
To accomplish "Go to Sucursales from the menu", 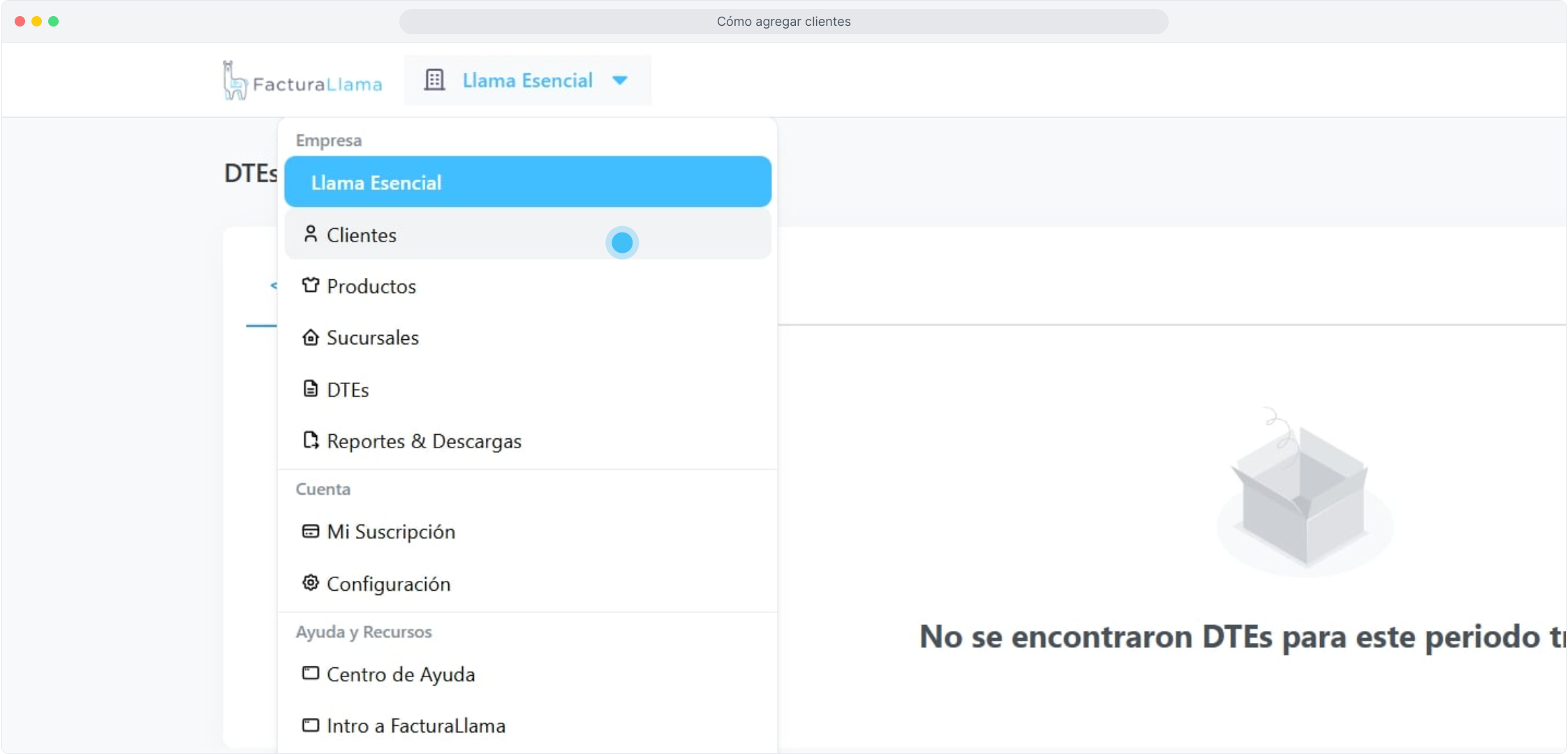I will tap(372, 338).
